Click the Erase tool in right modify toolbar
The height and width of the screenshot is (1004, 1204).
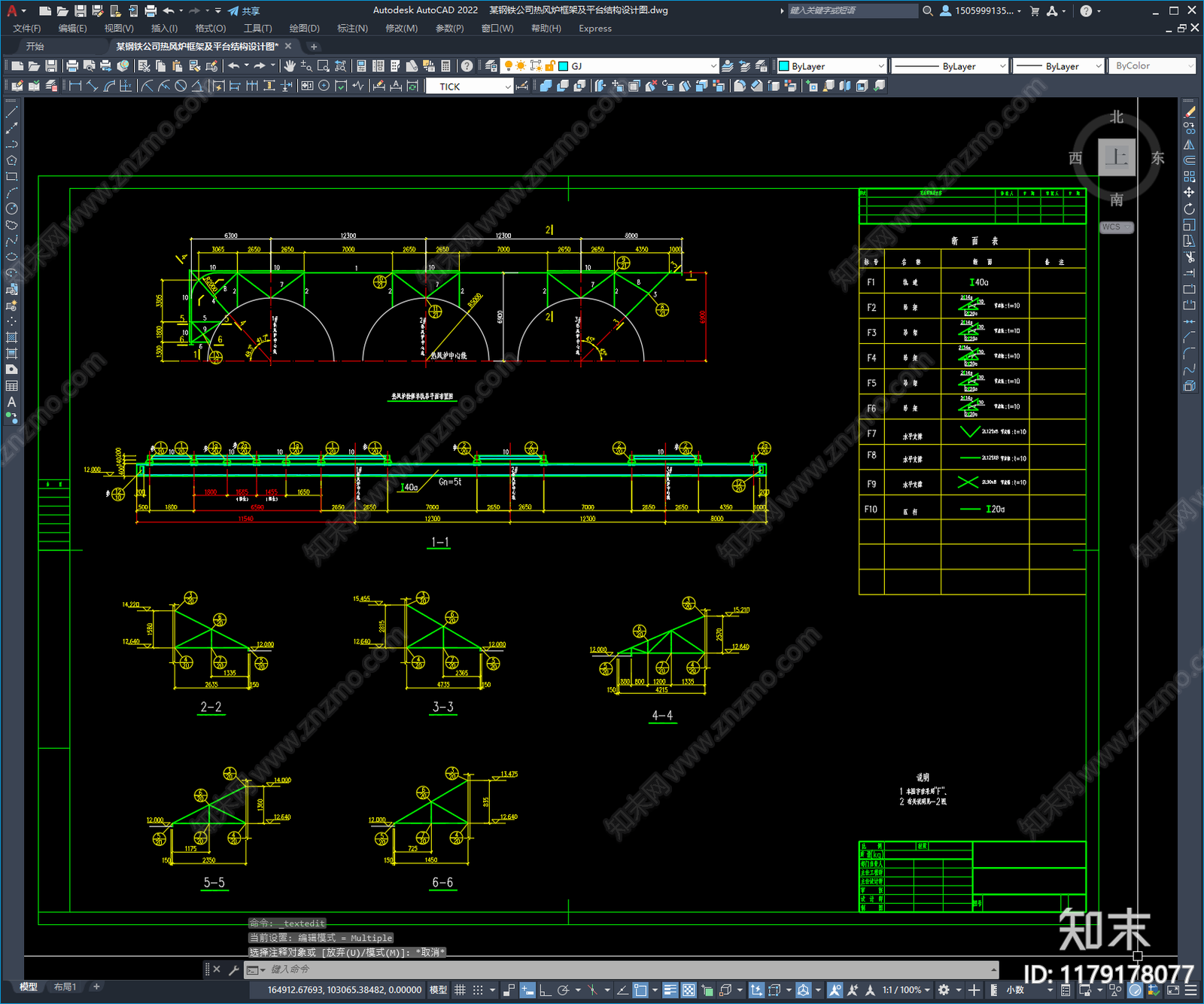(1189, 112)
